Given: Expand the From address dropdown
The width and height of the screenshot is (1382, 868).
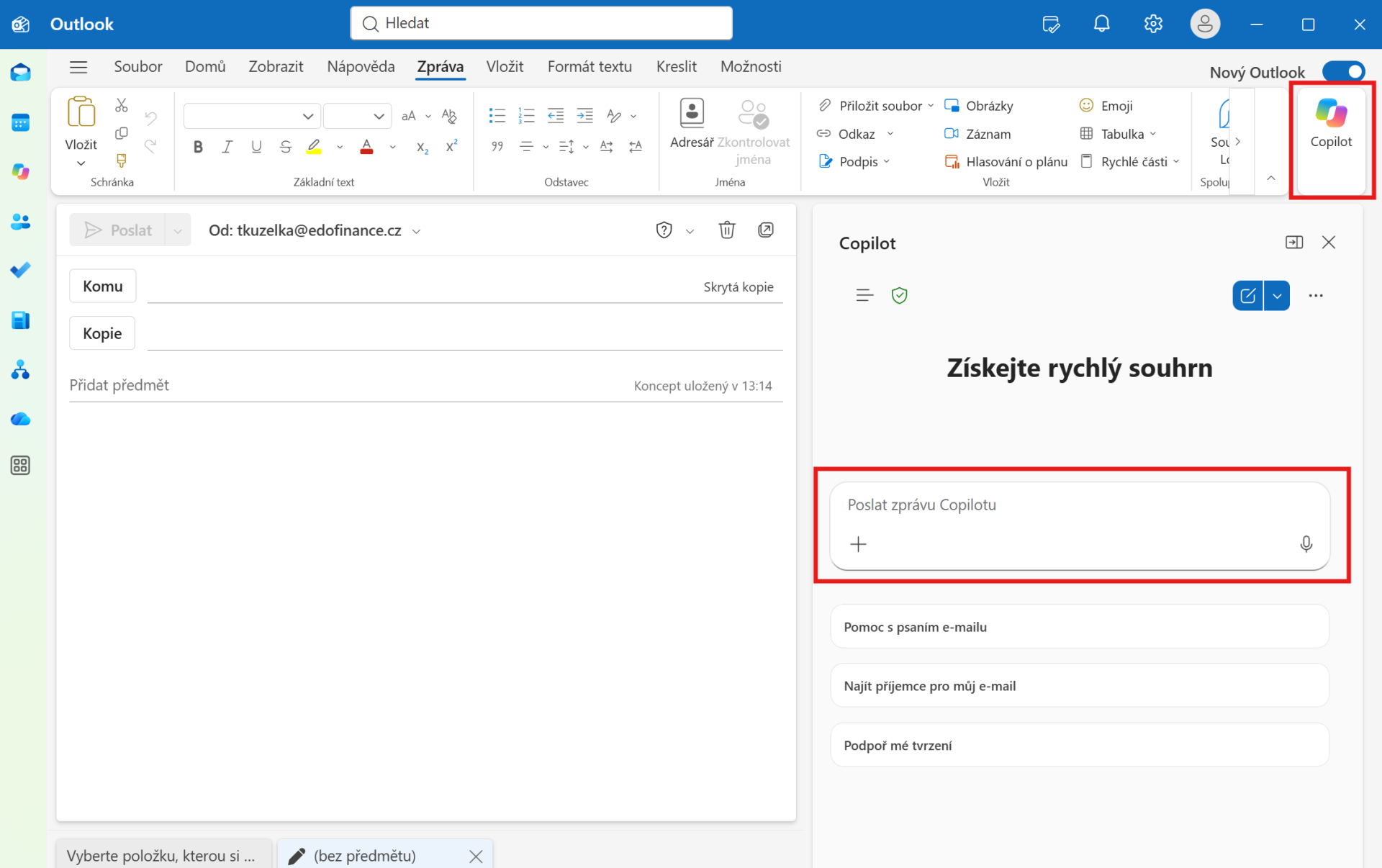Looking at the screenshot, I should click(416, 231).
